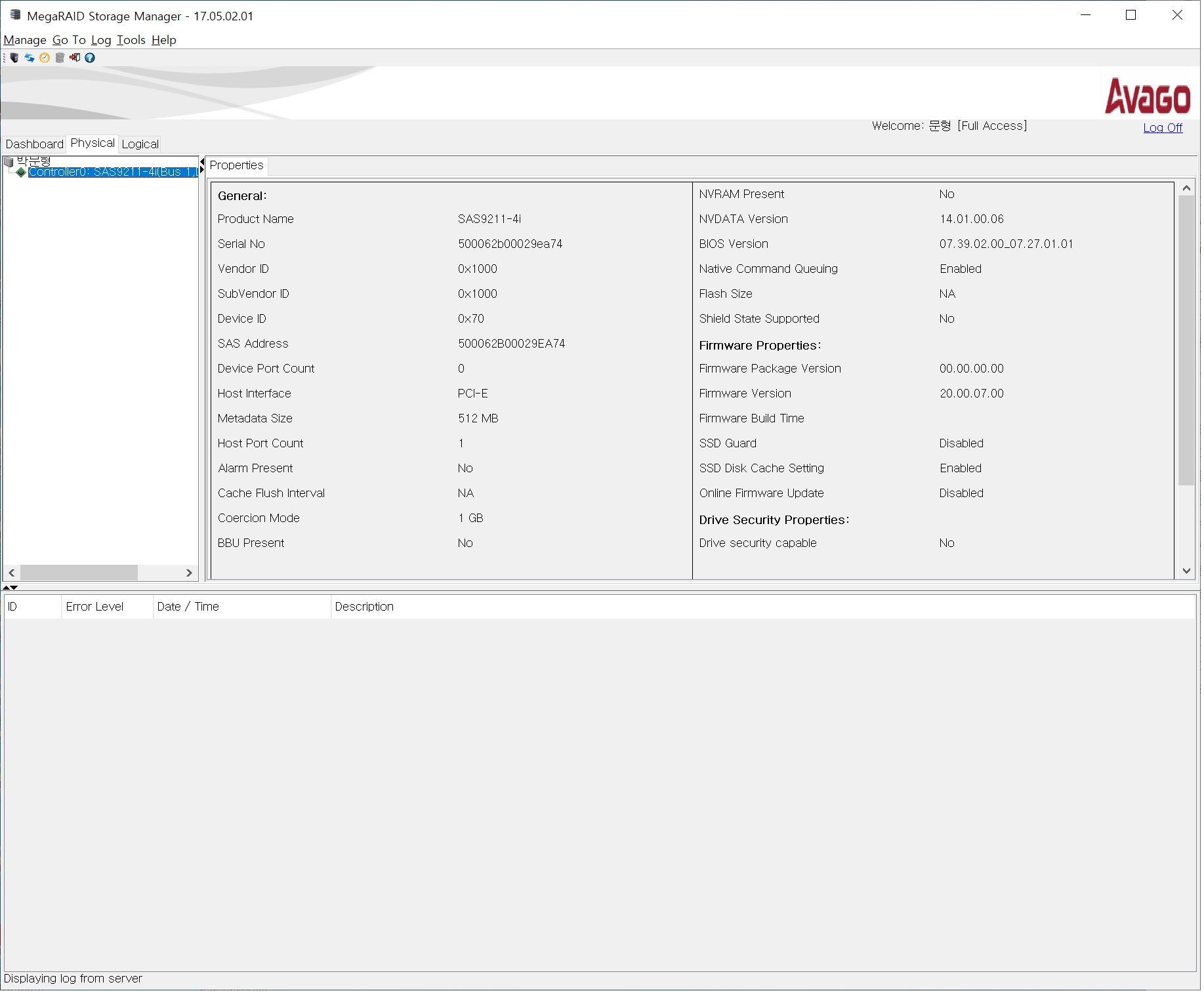1204x993 pixels.
Task: Click the Device ID value 0x70
Action: click(x=471, y=319)
